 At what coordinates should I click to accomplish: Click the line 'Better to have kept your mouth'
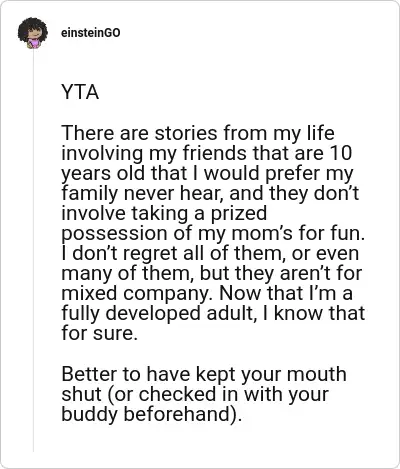coord(204,374)
